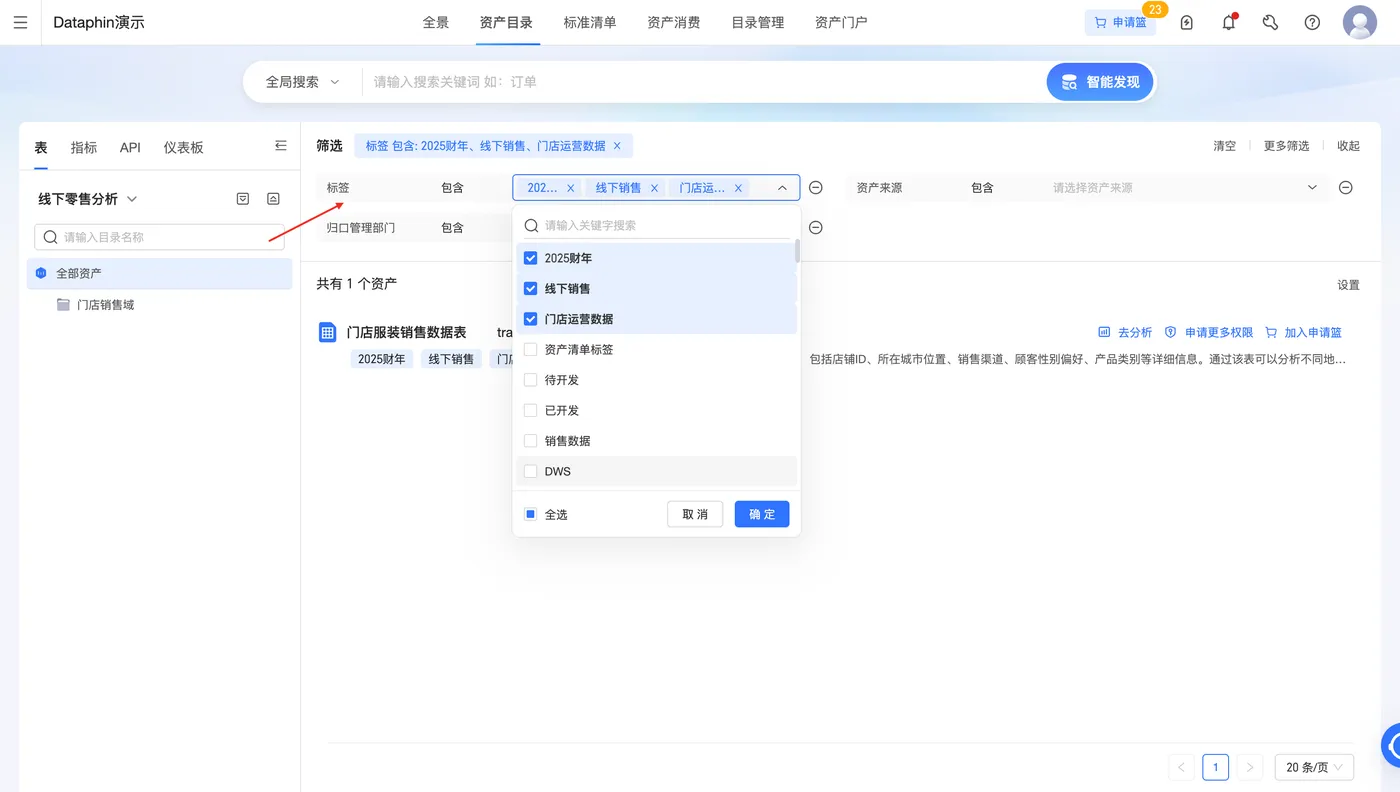Click the 请输入目录名称 catalog search field
1400x792 pixels.
coord(160,237)
